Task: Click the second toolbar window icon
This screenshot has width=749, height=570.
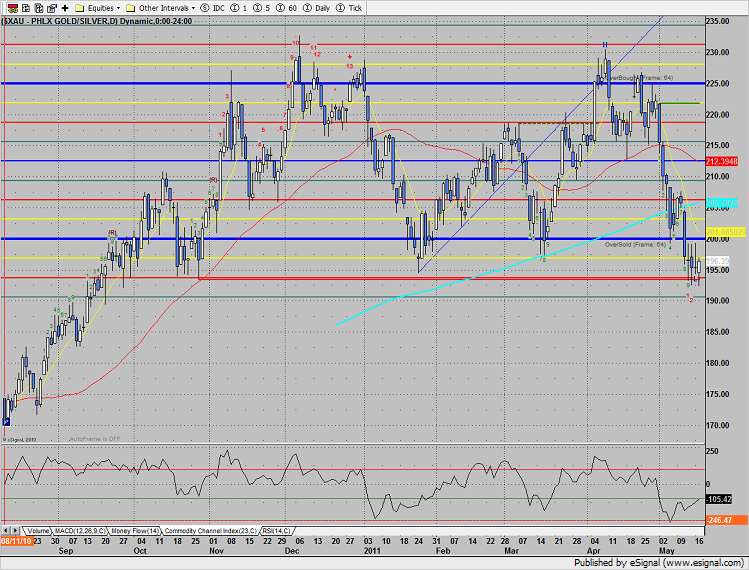Action: pyautogui.click(x=26, y=8)
